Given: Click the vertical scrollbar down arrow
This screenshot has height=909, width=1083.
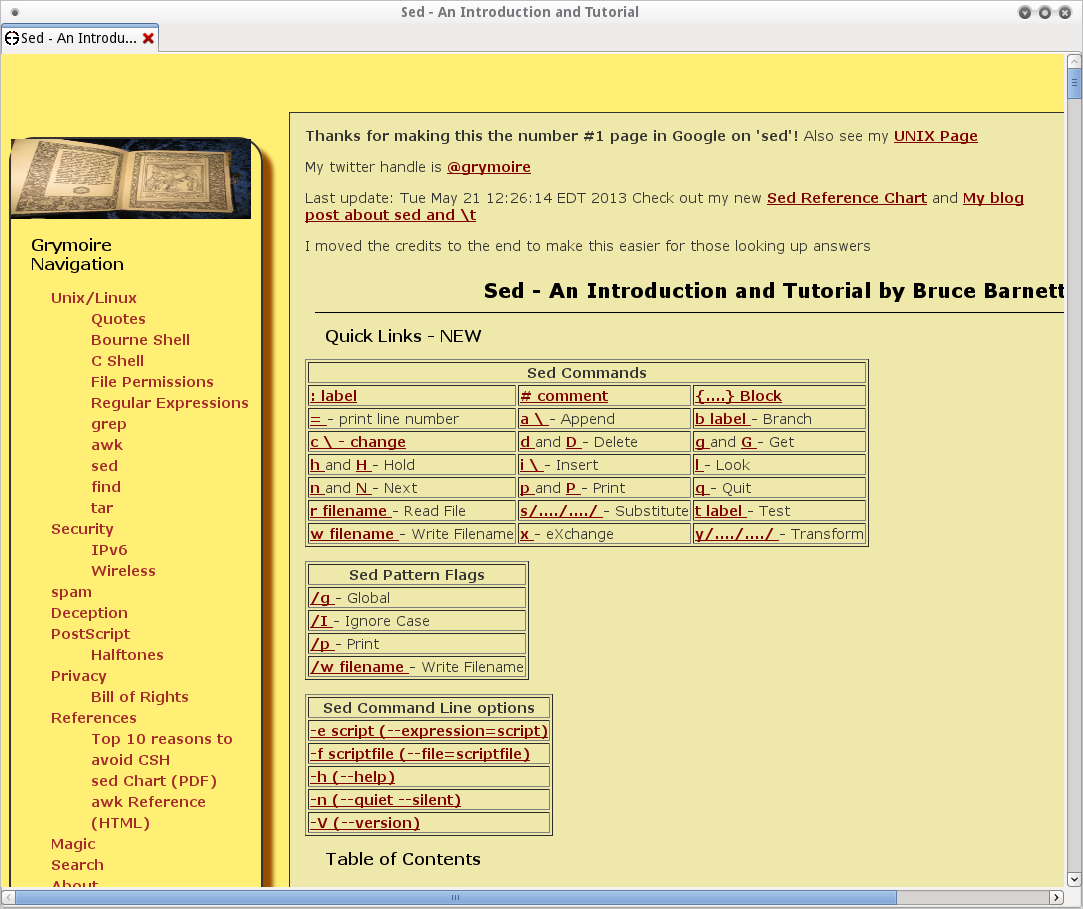Looking at the screenshot, I should [x=1074, y=881].
